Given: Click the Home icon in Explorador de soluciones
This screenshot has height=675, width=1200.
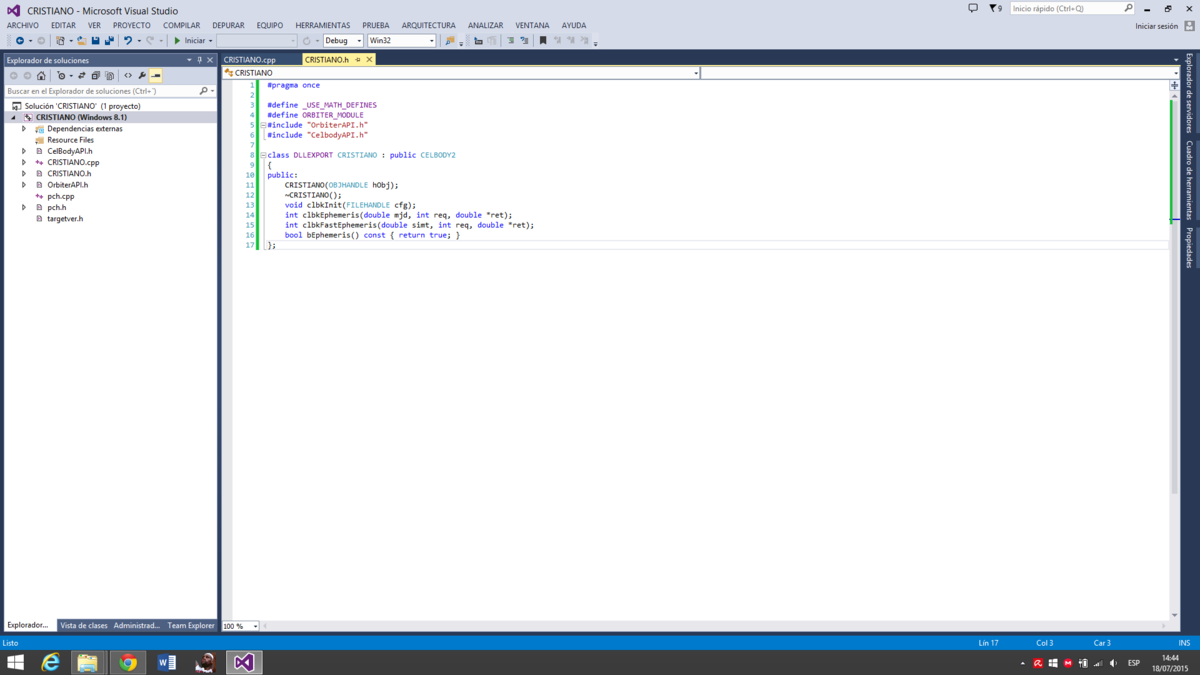Looking at the screenshot, I should [x=41, y=76].
